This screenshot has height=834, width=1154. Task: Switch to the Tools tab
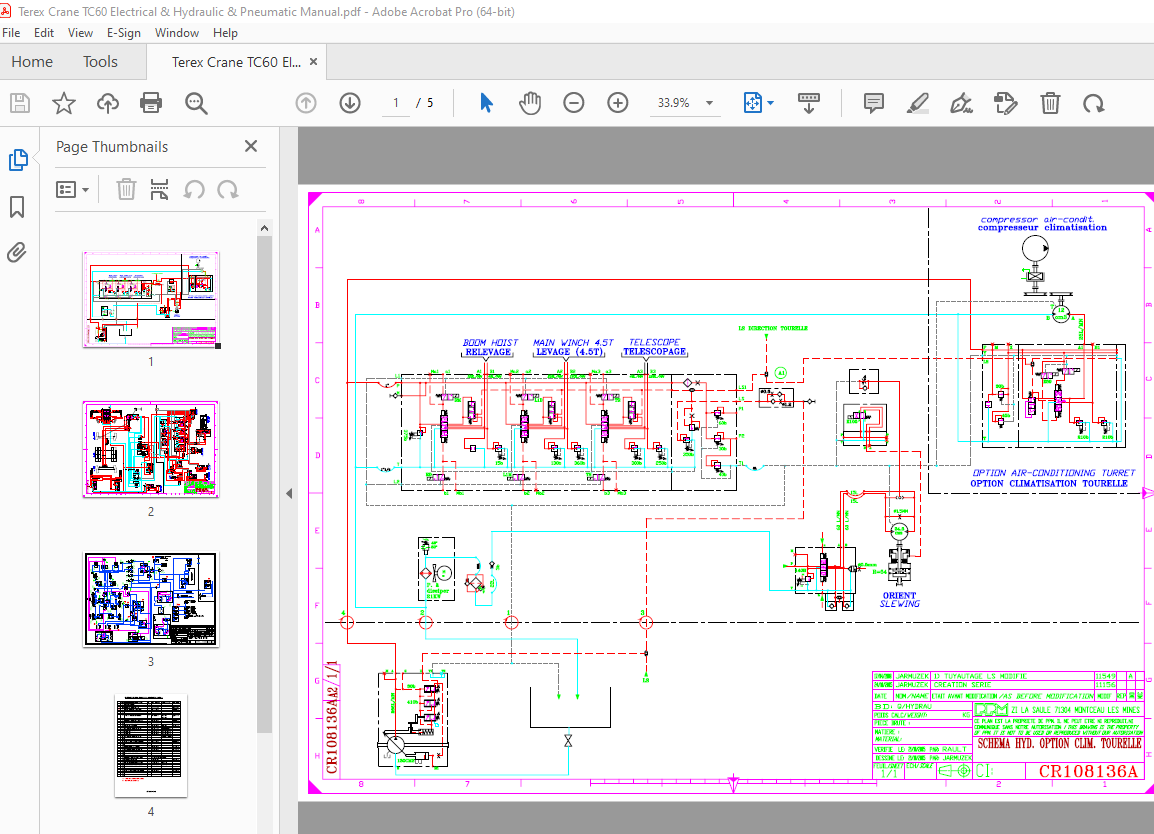pyautogui.click(x=100, y=62)
